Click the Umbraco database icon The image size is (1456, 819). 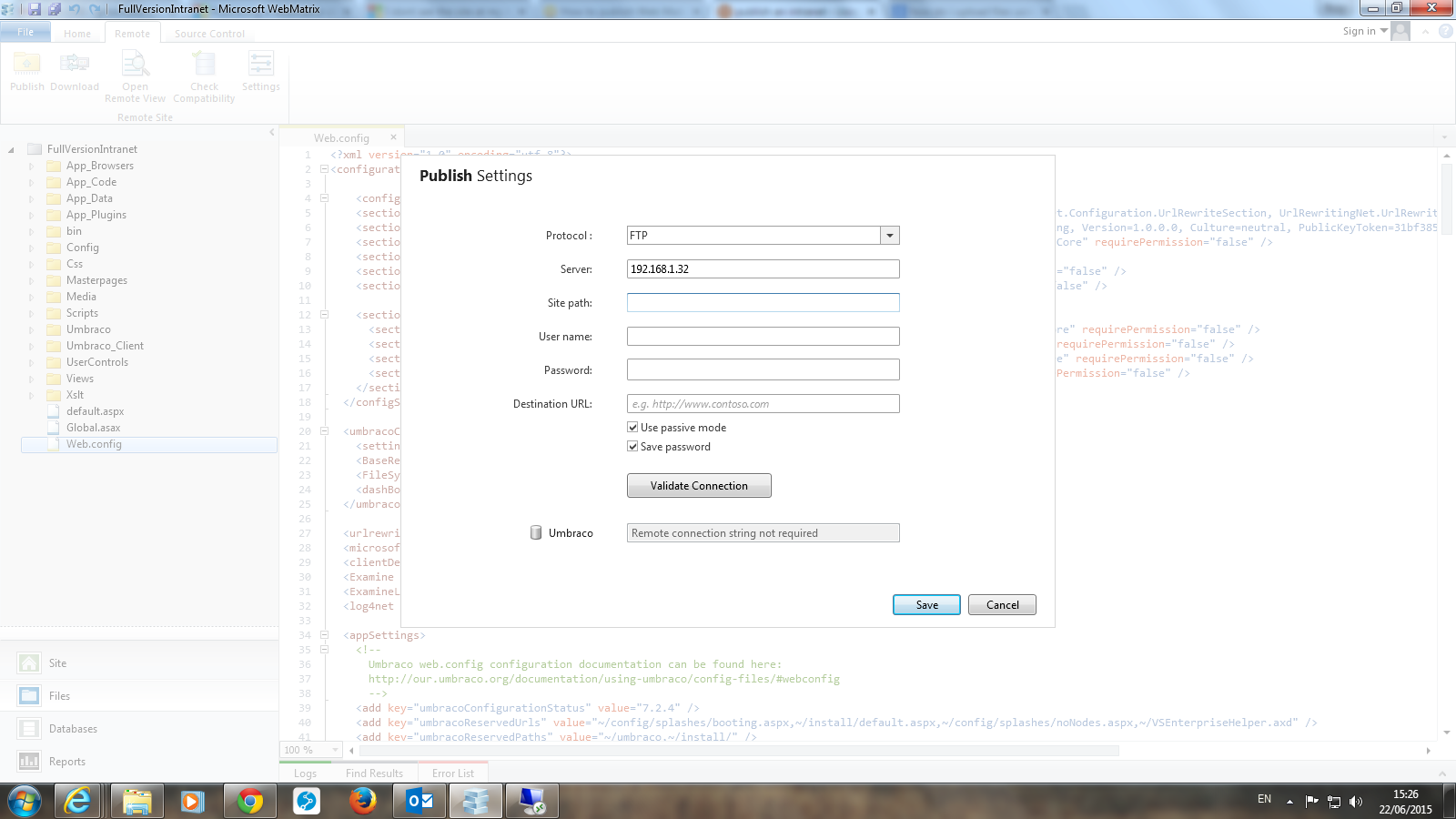coord(536,532)
